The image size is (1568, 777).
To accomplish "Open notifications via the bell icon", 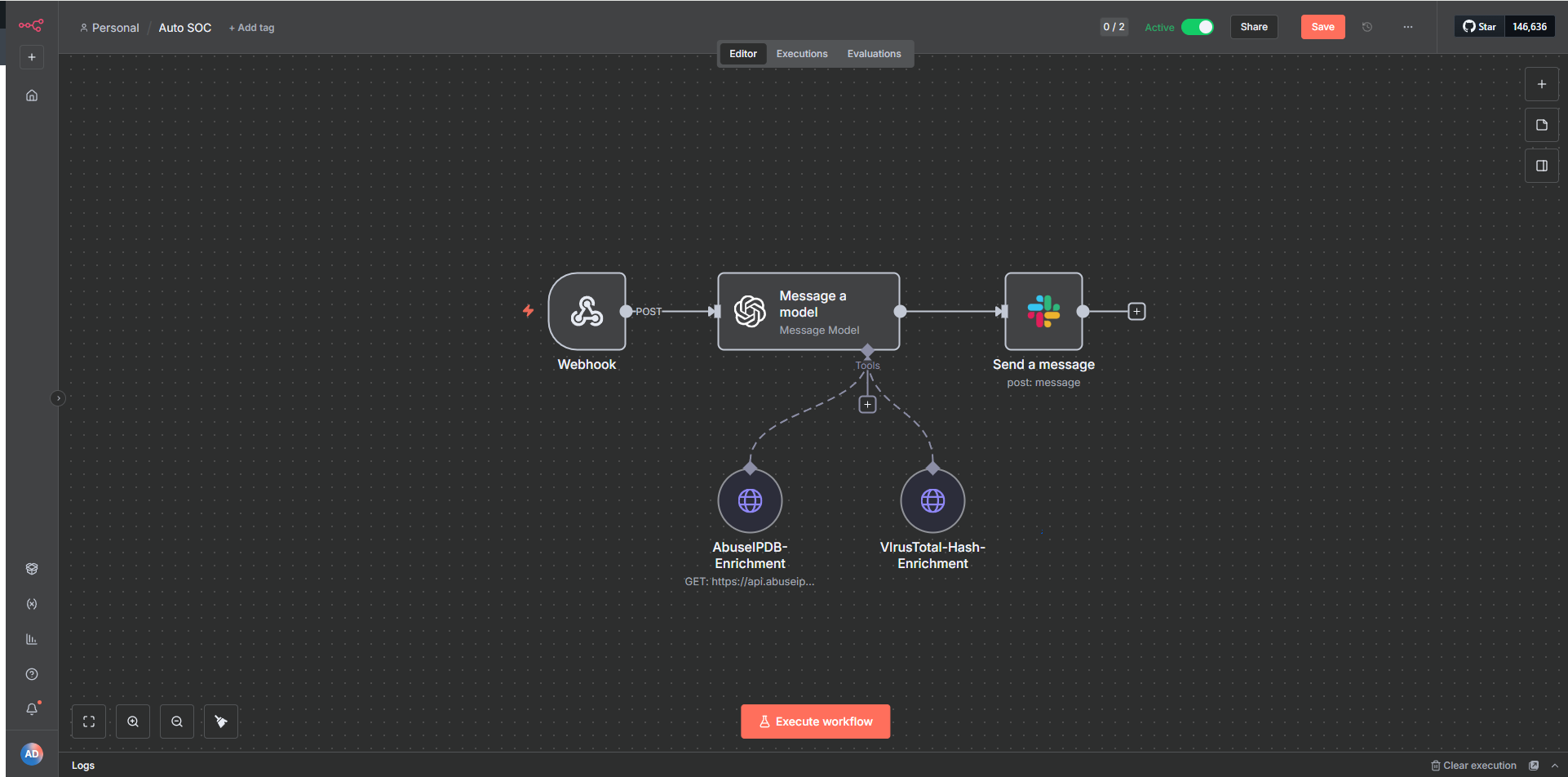I will point(32,708).
